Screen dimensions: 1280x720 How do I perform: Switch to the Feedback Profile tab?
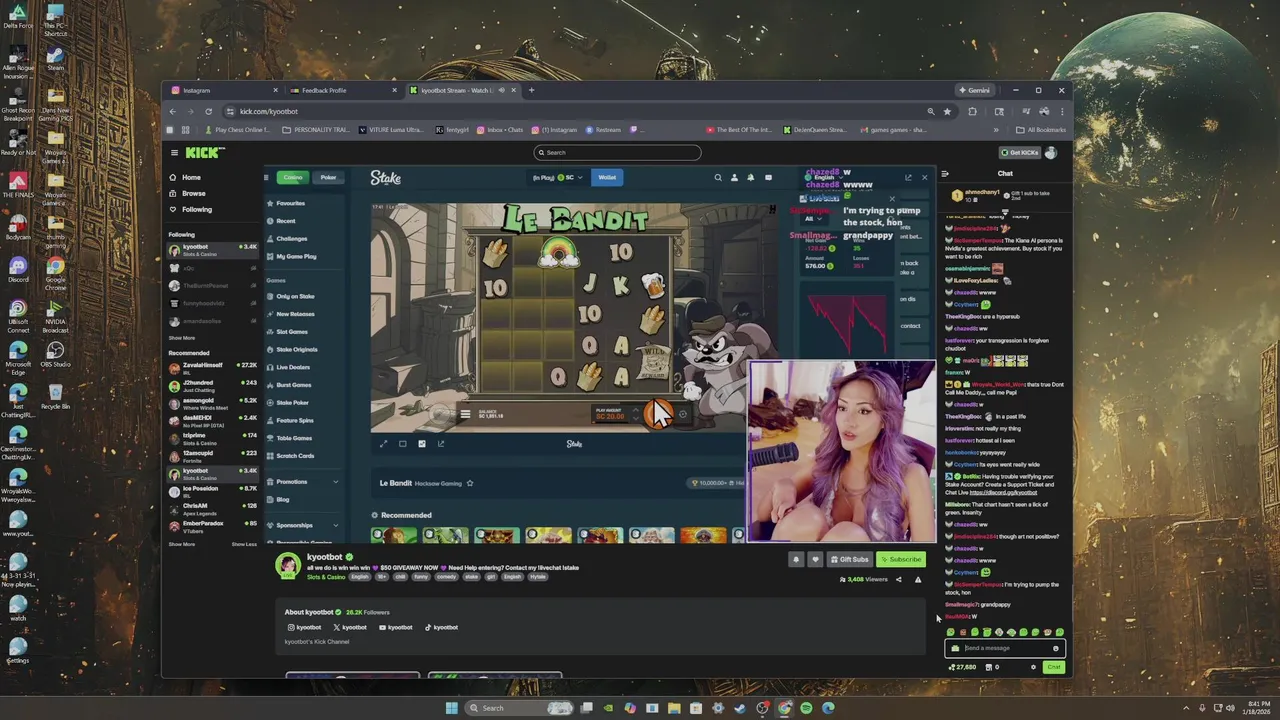click(x=343, y=90)
